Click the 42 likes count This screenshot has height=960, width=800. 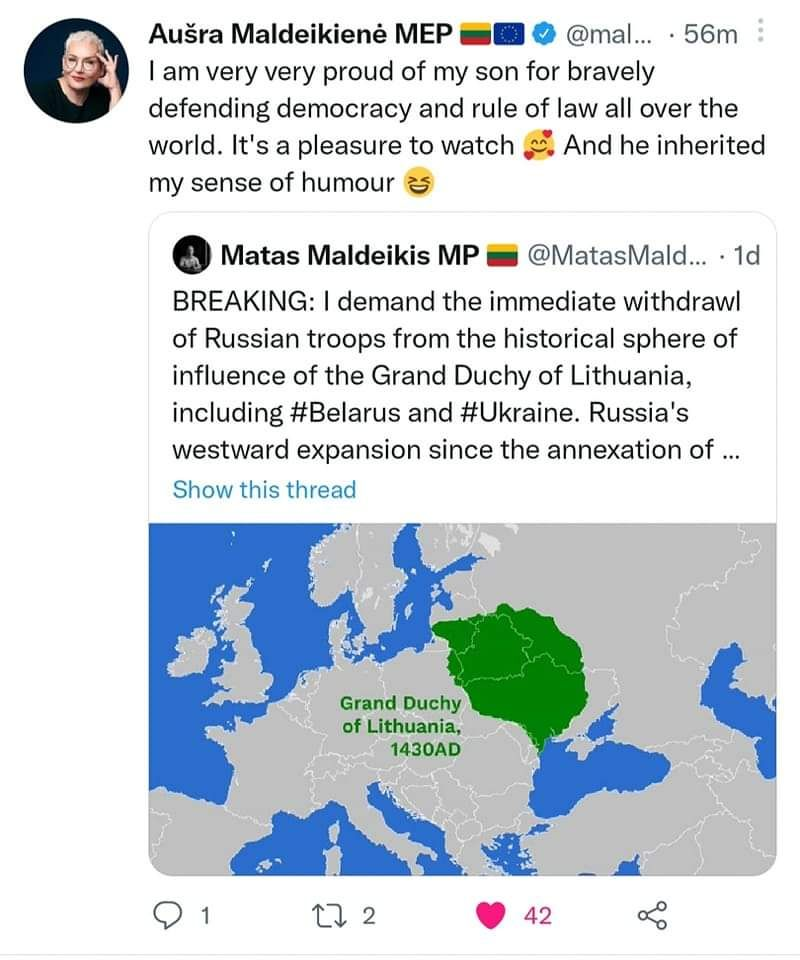pyautogui.click(x=537, y=916)
